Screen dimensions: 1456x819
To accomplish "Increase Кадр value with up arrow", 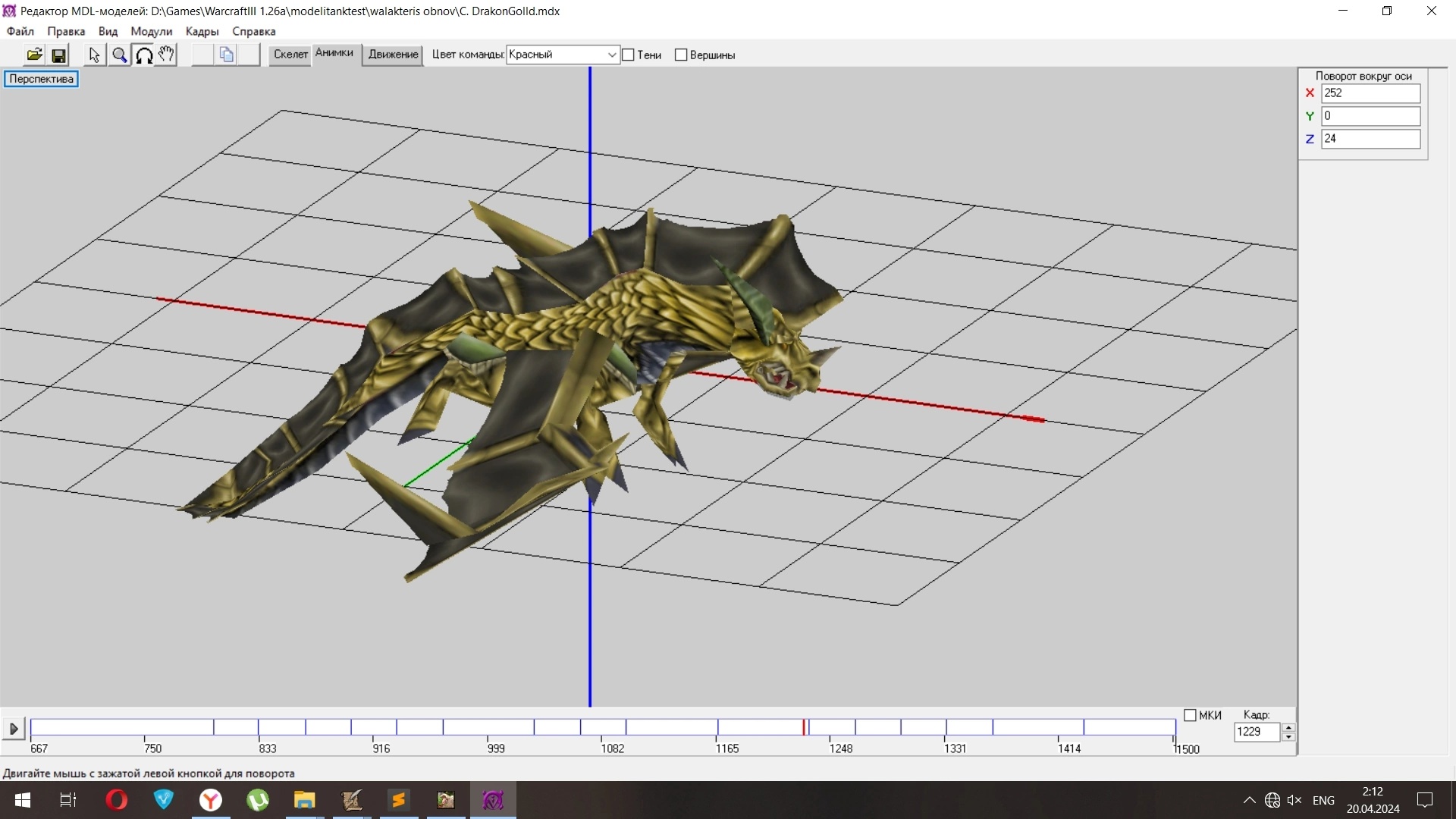I will 1288,727.
